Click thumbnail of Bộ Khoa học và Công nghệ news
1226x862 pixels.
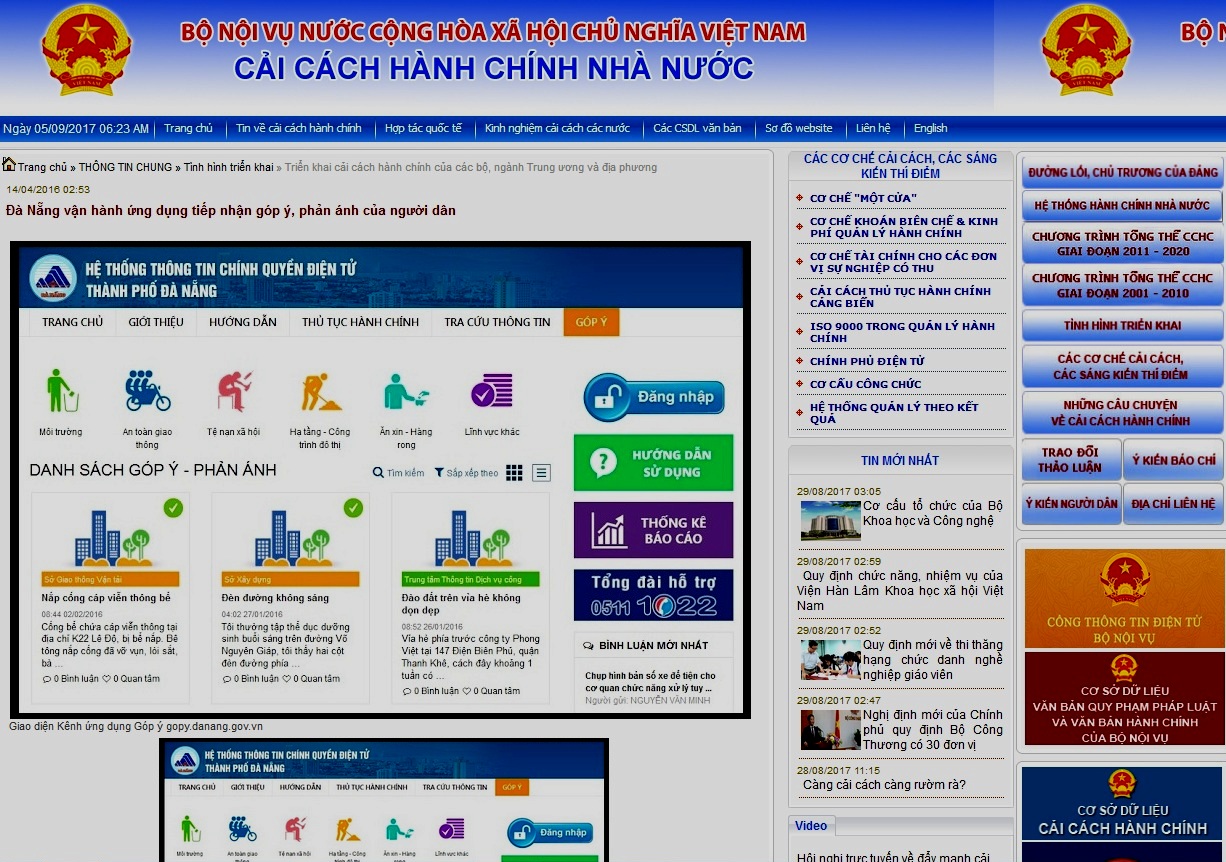(830, 520)
